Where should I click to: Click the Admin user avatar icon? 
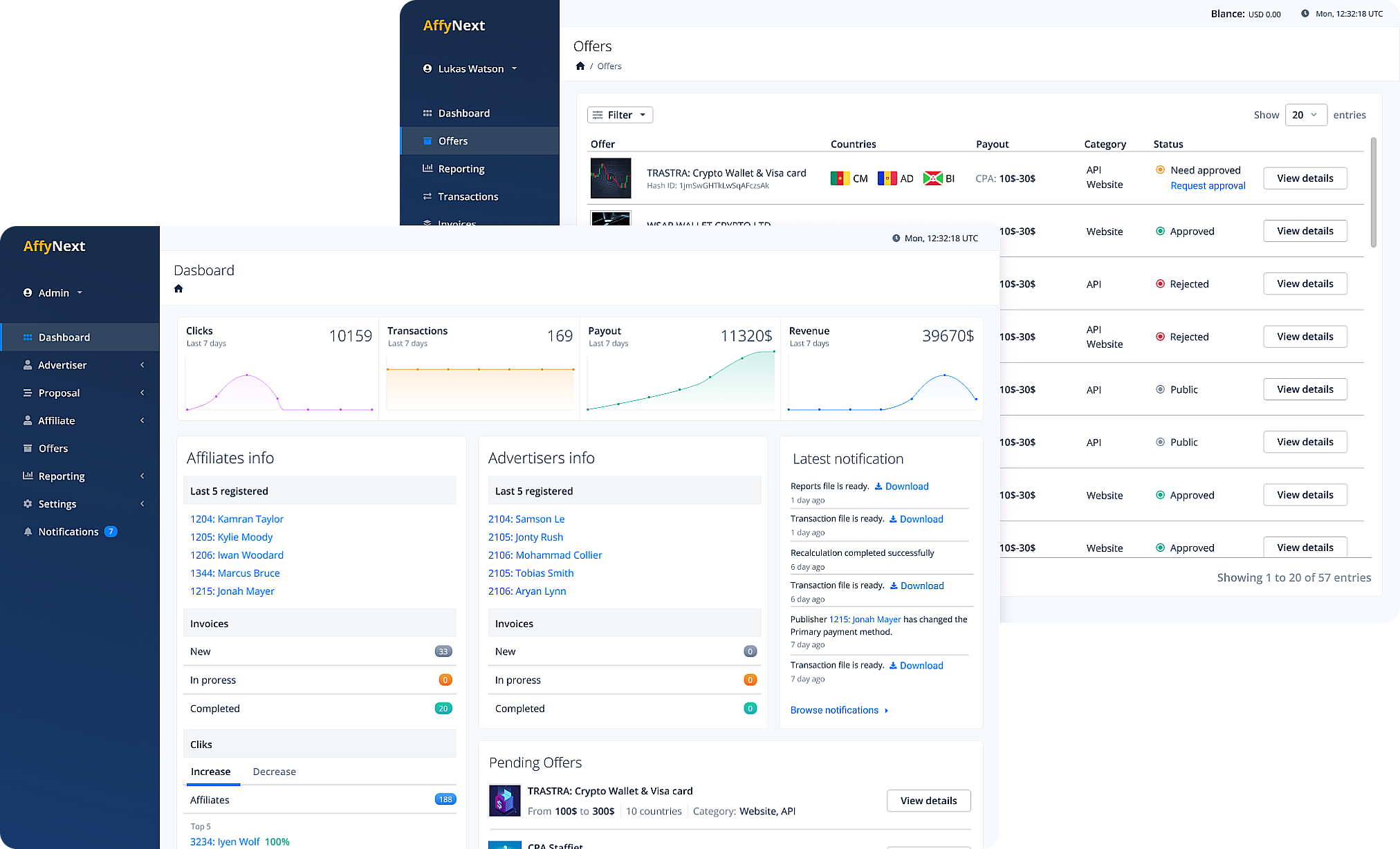(28, 293)
